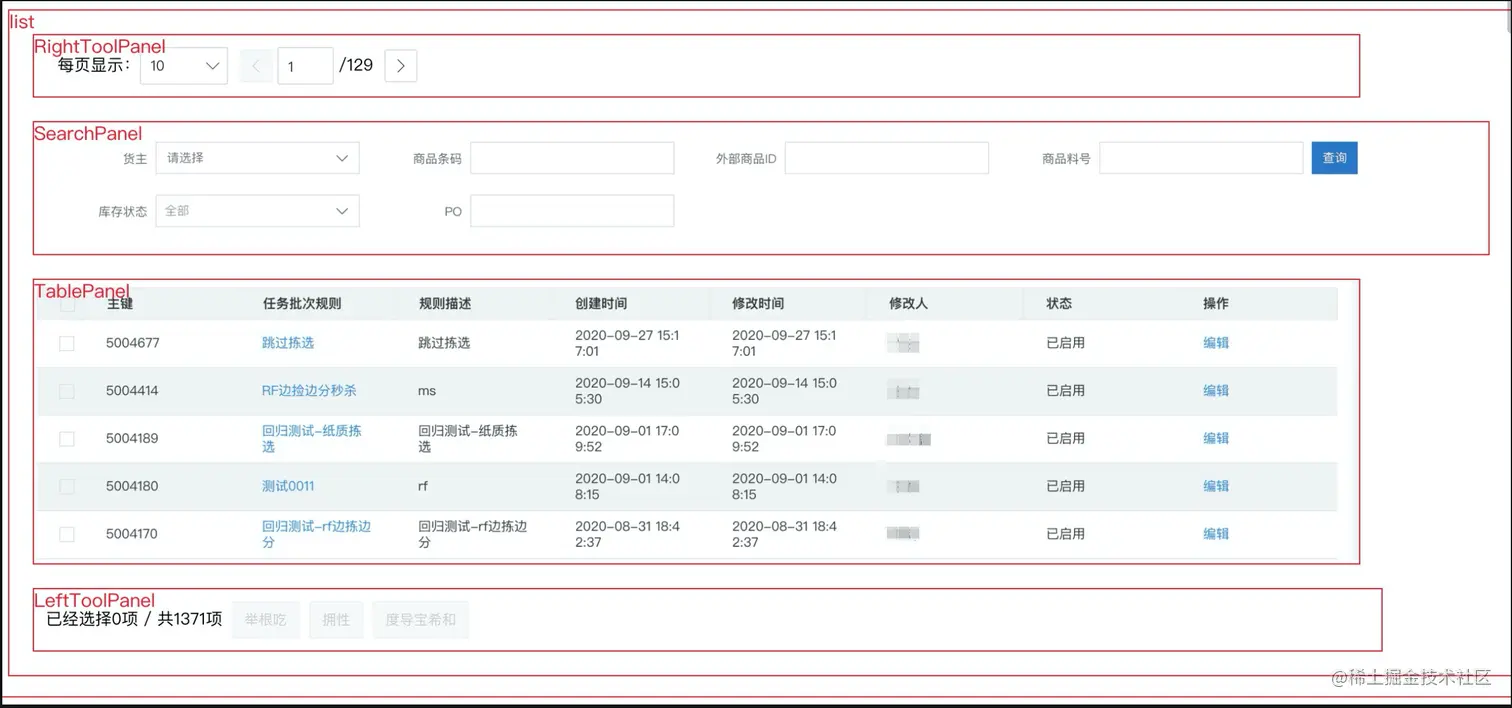Check the row 5004189 checkbox
Viewport: 1512px width, 708px height.
pyautogui.click(x=67, y=439)
